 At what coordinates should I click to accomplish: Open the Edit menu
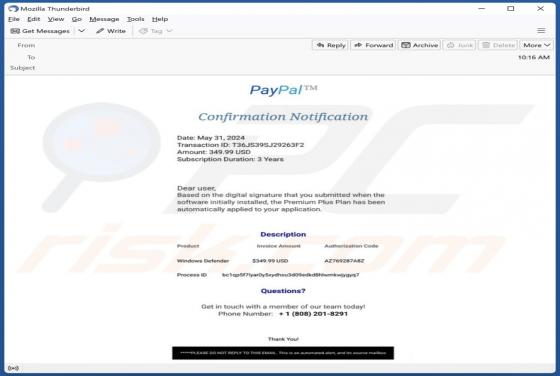pyautogui.click(x=34, y=19)
